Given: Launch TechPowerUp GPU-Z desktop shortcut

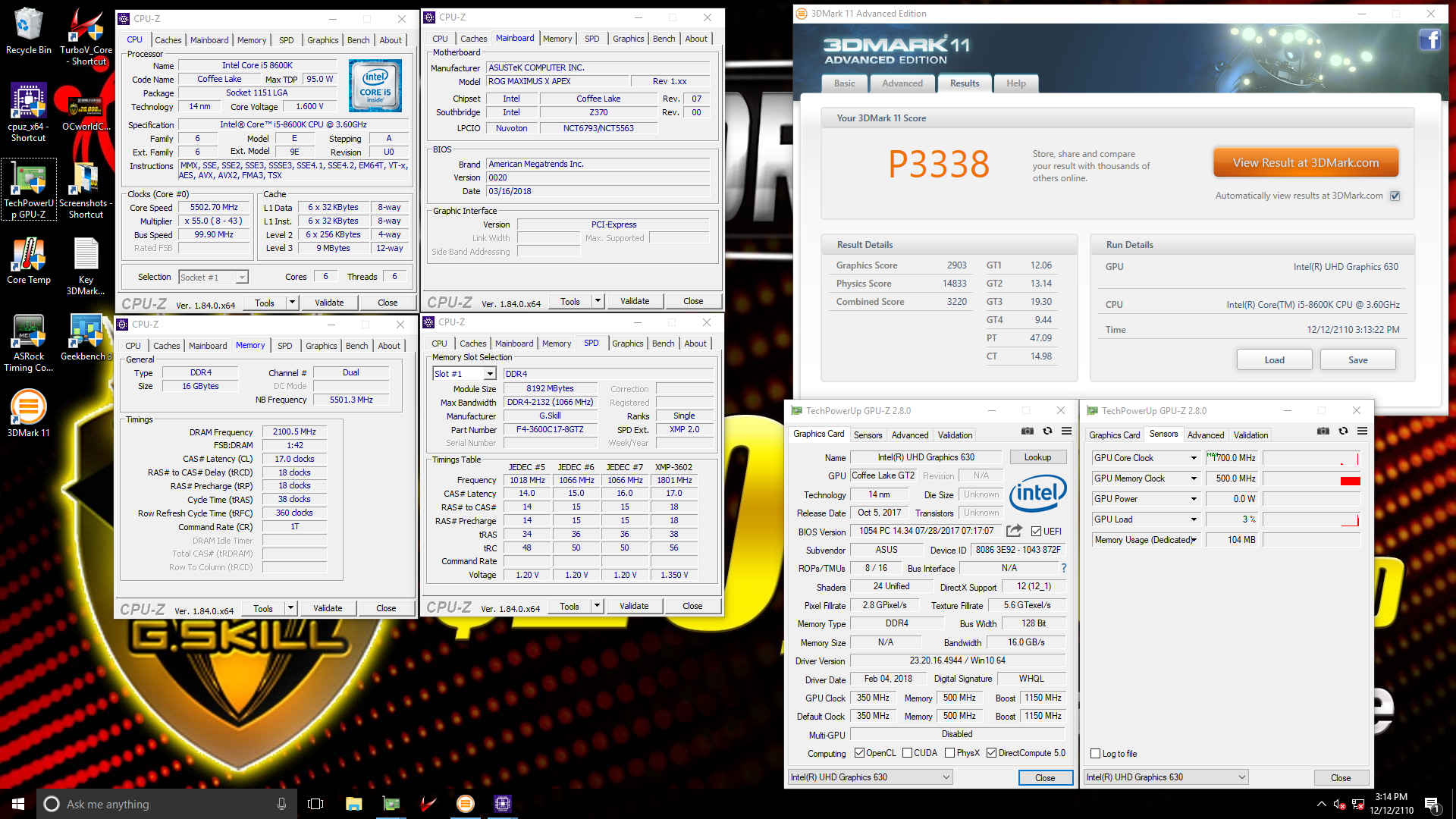Looking at the screenshot, I should pos(28,190).
